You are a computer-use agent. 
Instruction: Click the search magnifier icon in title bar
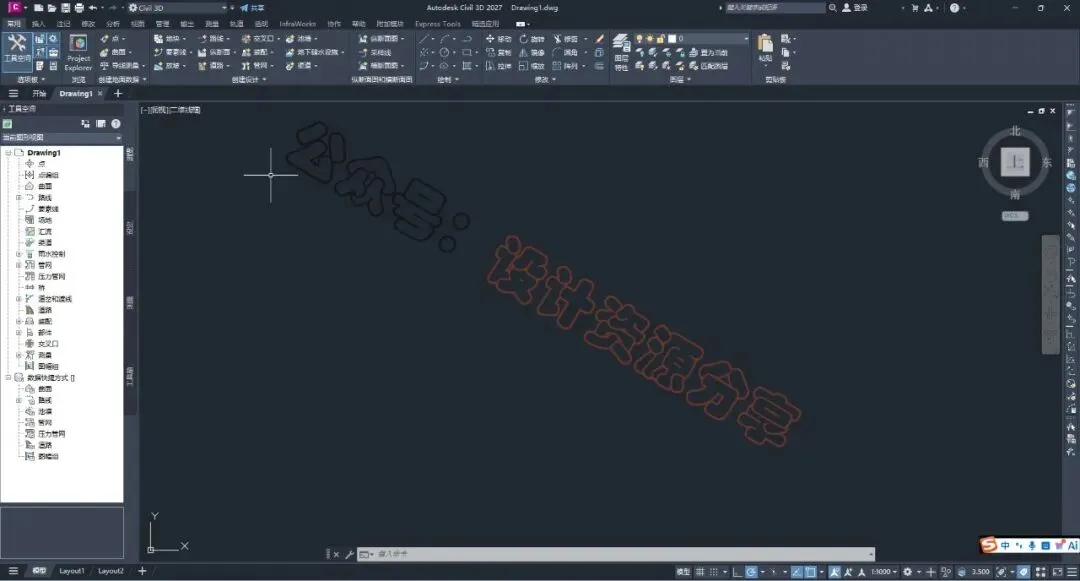(833, 8)
